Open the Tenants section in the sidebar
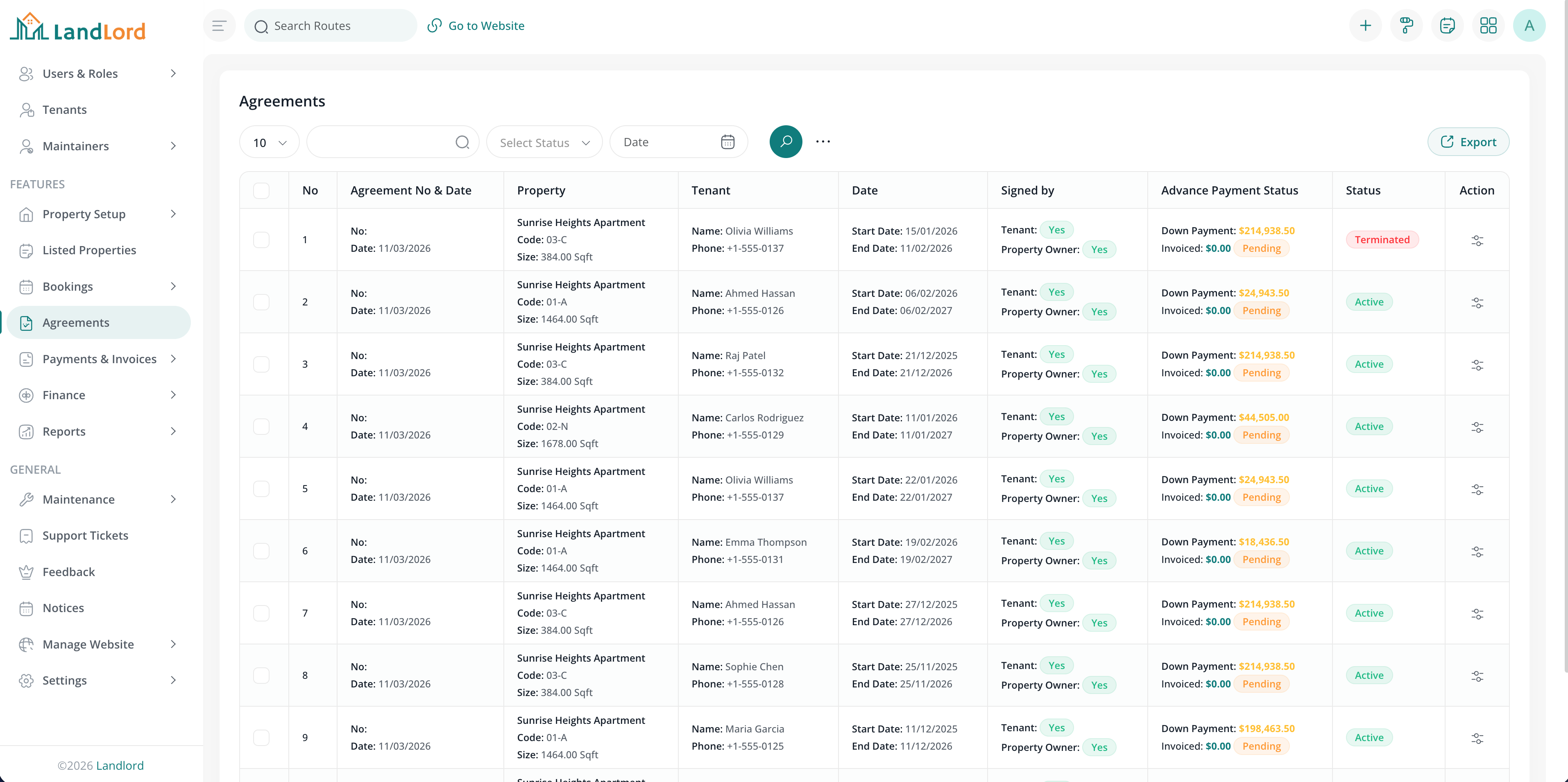Image resolution: width=1568 pixels, height=782 pixels. (x=65, y=110)
